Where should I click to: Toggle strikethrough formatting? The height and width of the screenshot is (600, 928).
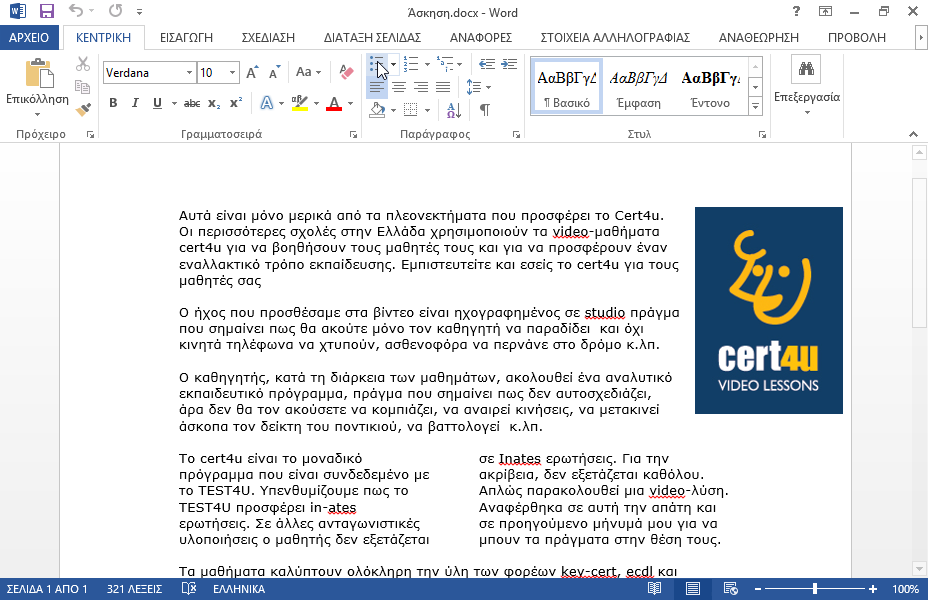pos(192,103)
